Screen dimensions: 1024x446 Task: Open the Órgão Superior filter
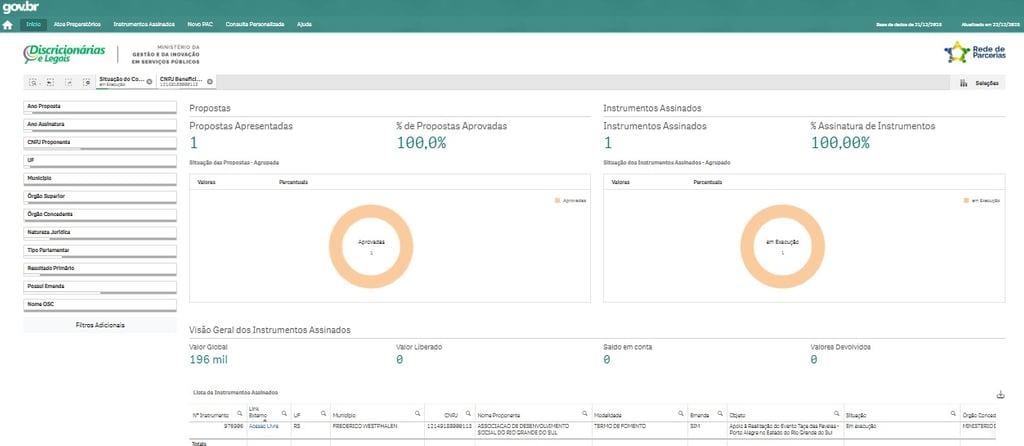click(100, 197)
